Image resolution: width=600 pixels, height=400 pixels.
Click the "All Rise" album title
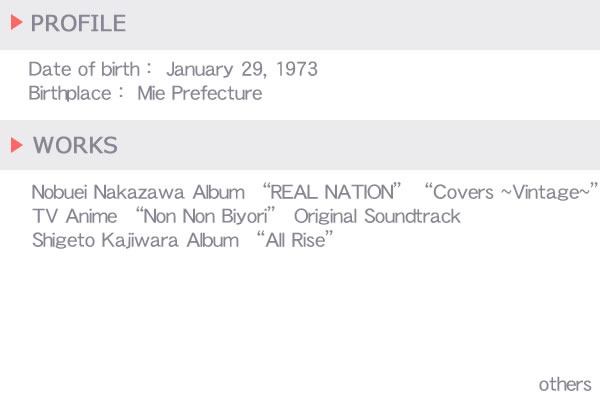point(295,240)
